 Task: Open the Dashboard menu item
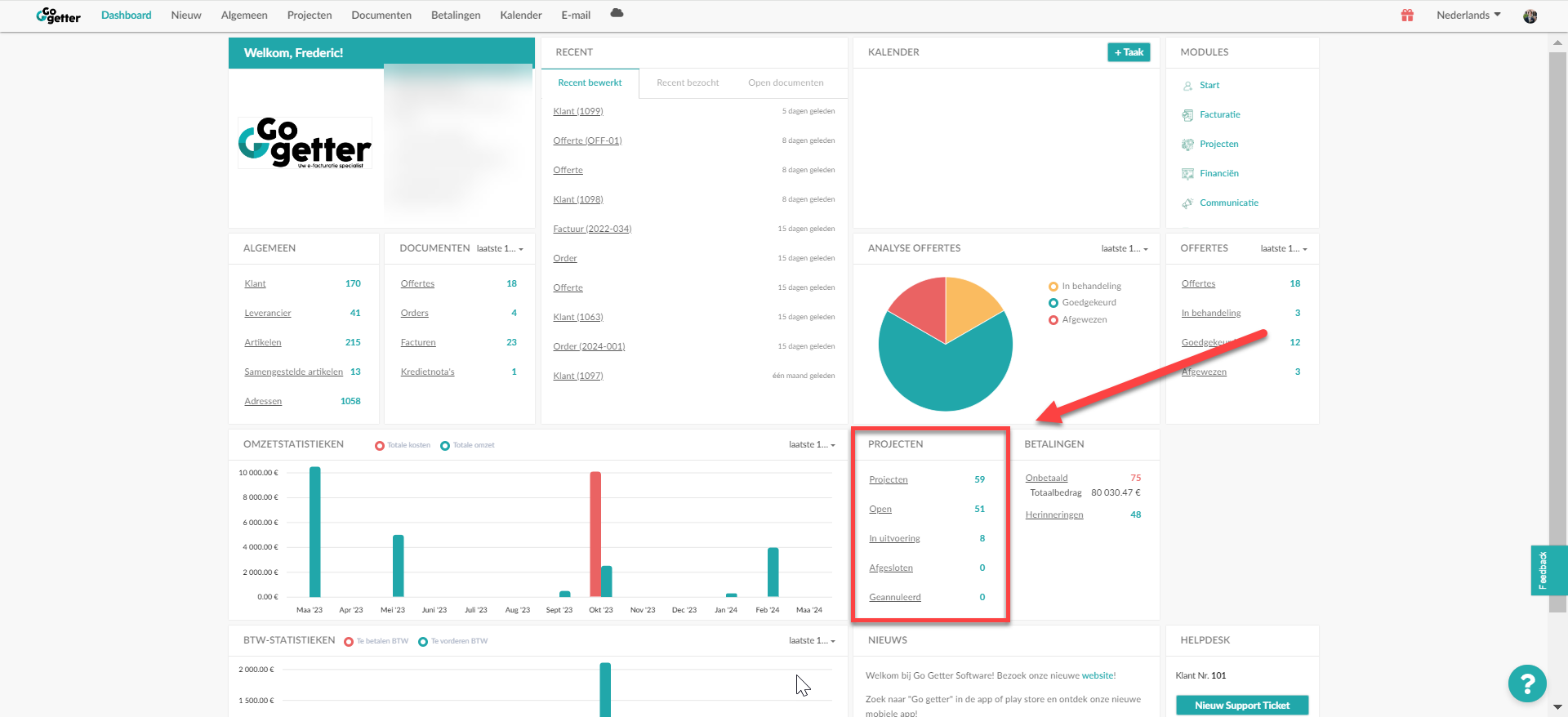(127, 16)
